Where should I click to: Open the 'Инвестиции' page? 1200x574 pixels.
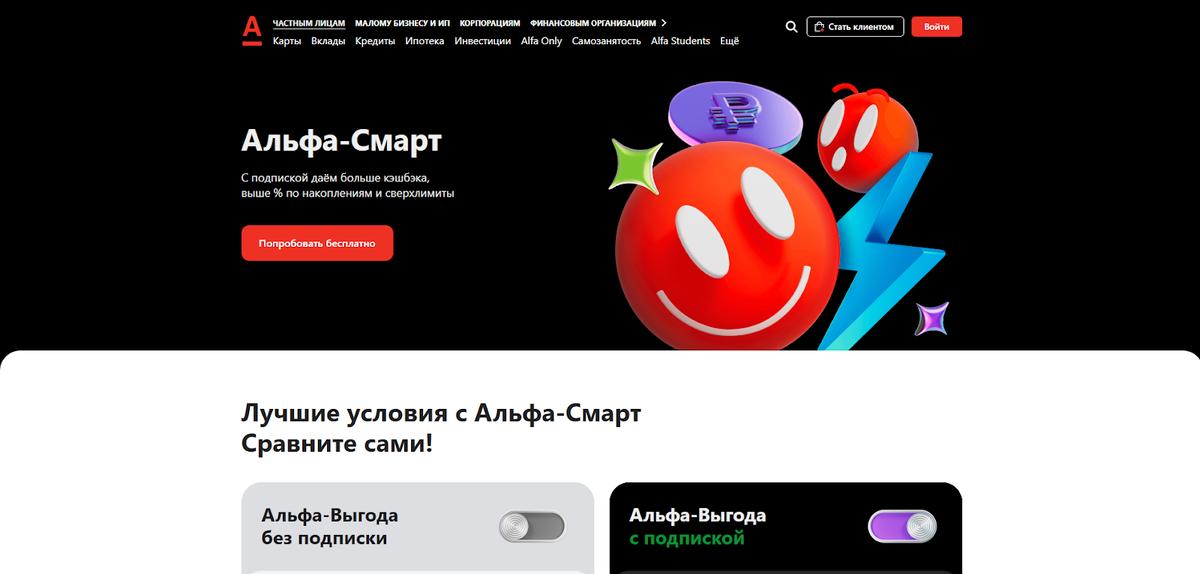point(483,41)
